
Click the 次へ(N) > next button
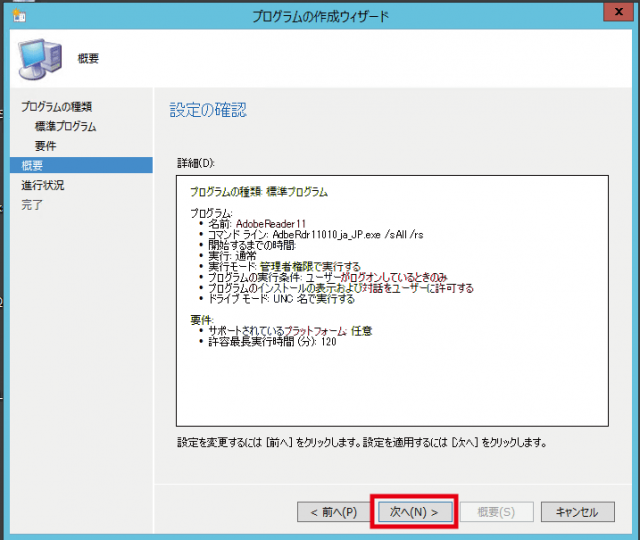(414, 512)
